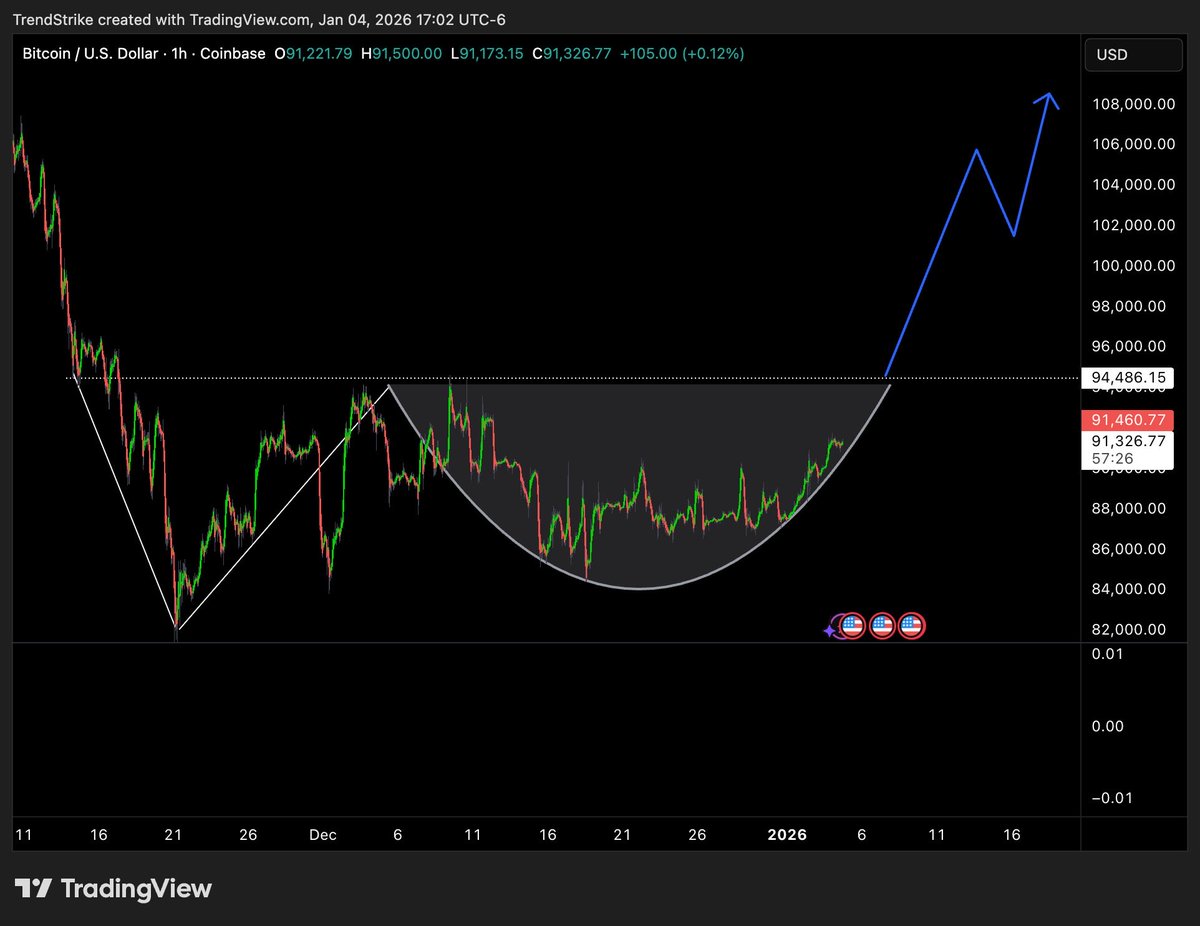This screenshot has width=1200, height=926.
Task: Click the 84,000.00 price axis label
Action: point(1130,590)
